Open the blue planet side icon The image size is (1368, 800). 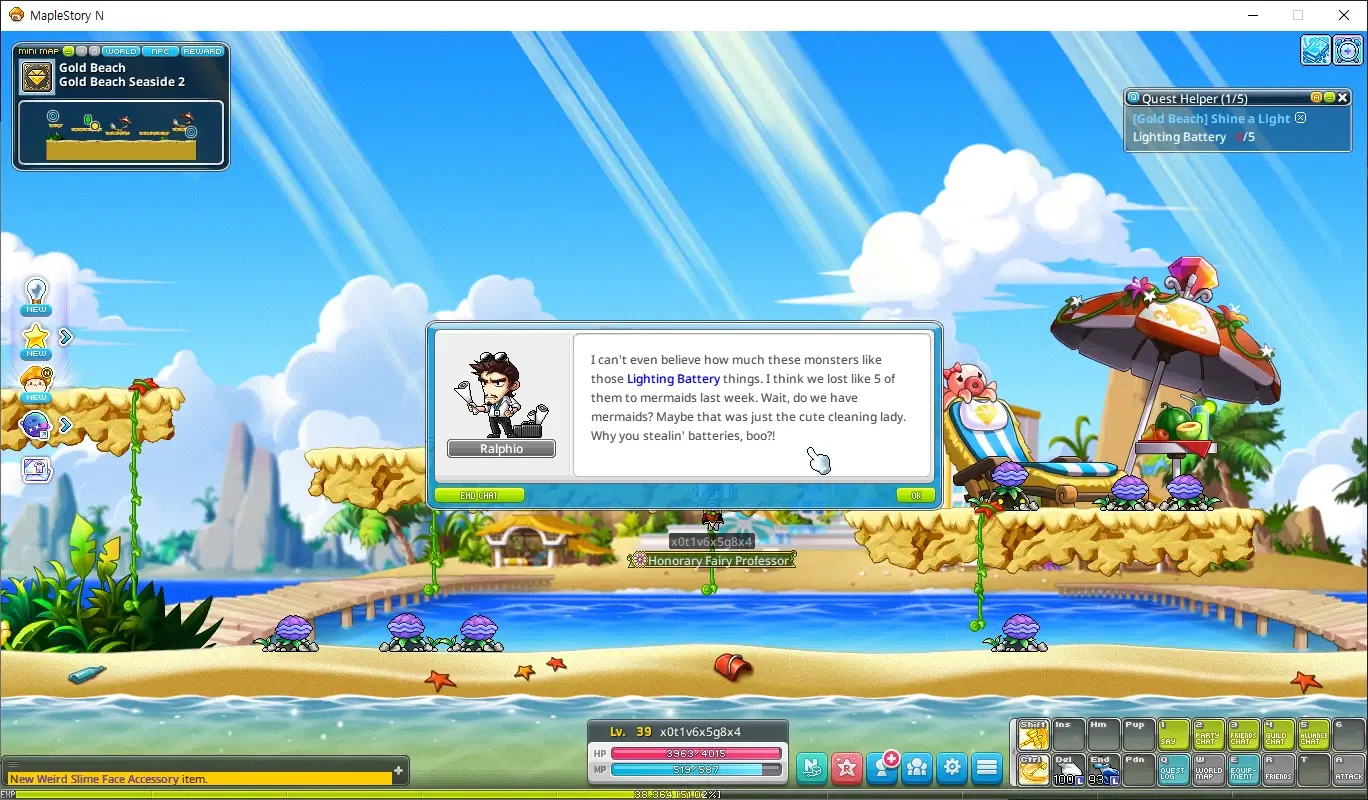click(x=36, y=425)
